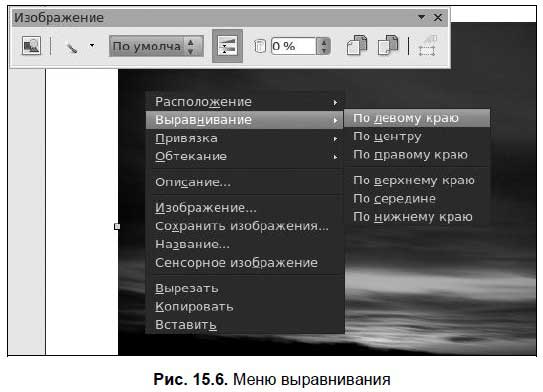Viewport: 543px width, 392px height.
Task: Open the Обтекание submenu
Action: tap(244, 156)
